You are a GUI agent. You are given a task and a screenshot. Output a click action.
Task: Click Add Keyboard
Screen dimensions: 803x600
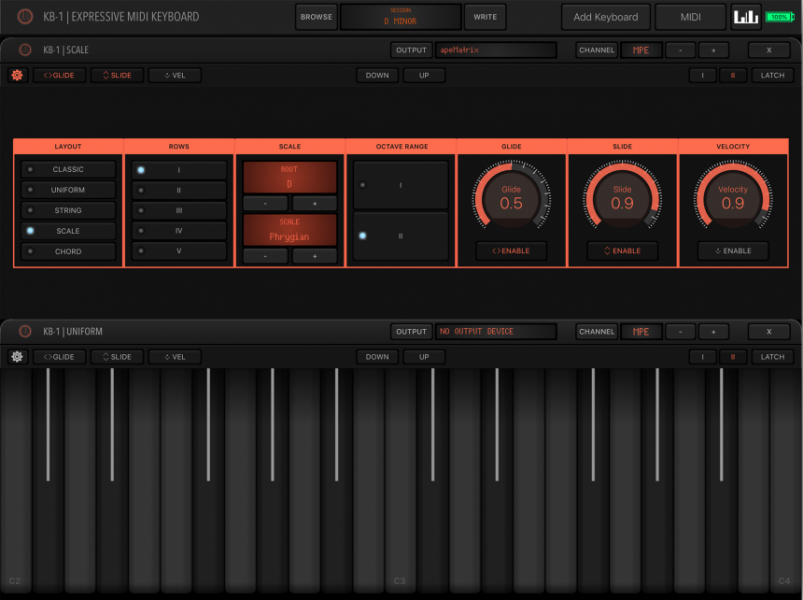point(605,16)
